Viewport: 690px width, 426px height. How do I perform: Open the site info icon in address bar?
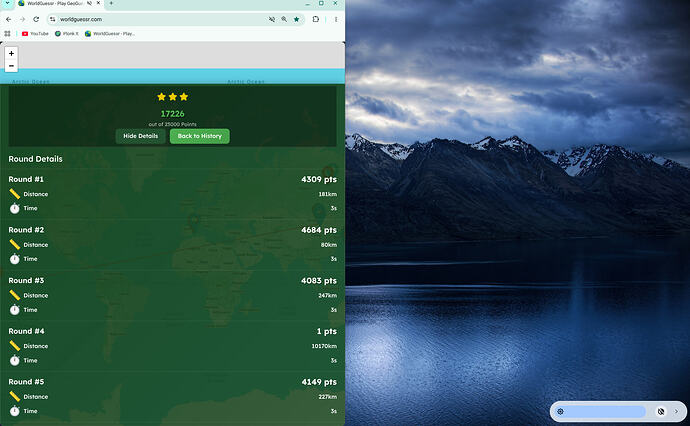[52, 19]
